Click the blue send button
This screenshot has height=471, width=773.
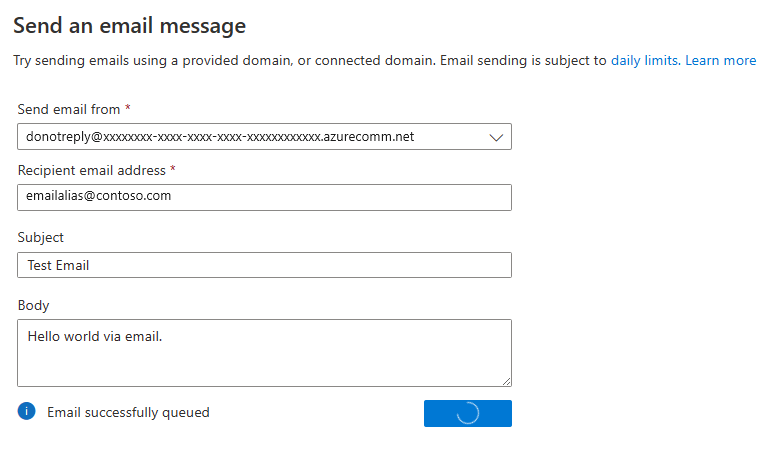tap(468, 413)
